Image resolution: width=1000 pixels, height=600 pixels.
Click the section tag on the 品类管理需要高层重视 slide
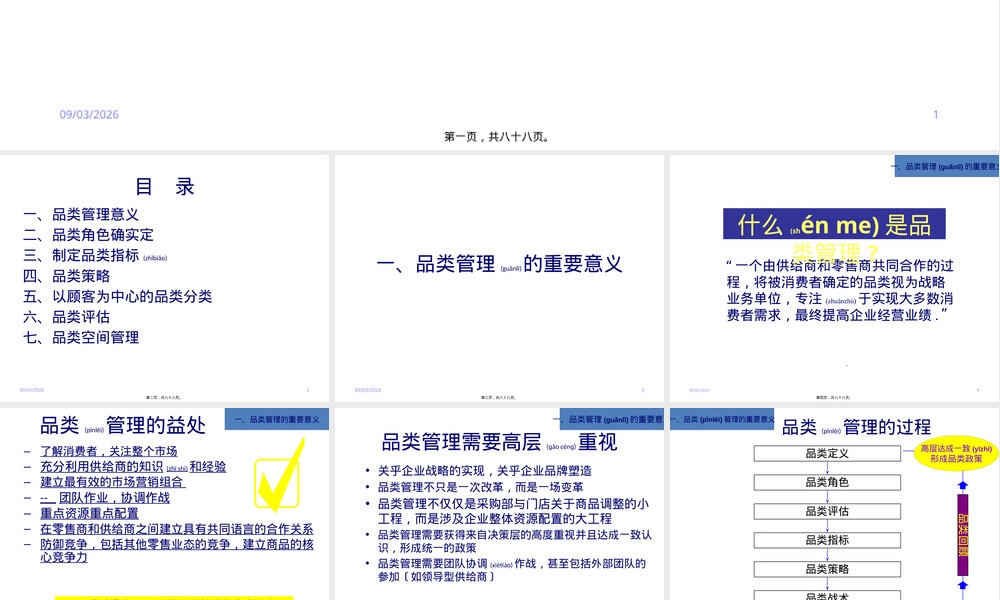(x=612, y=419)
